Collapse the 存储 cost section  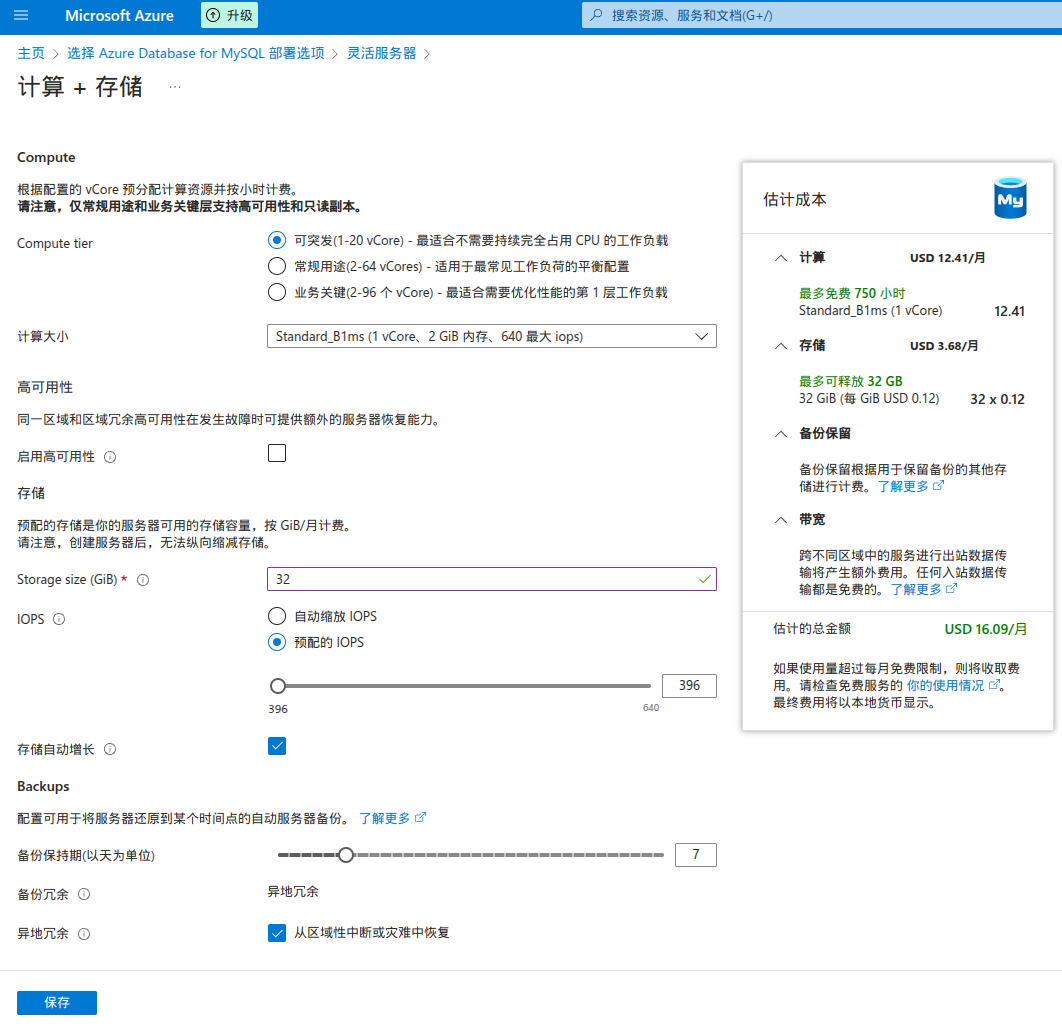(x=781, y=346)
